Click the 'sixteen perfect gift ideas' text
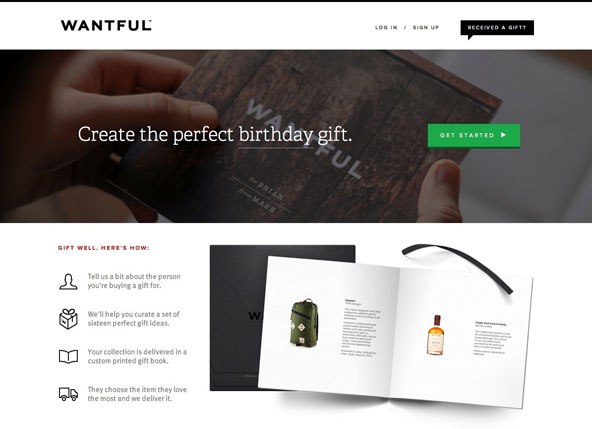This screenshot has height=429, width=592. point(129,323)
